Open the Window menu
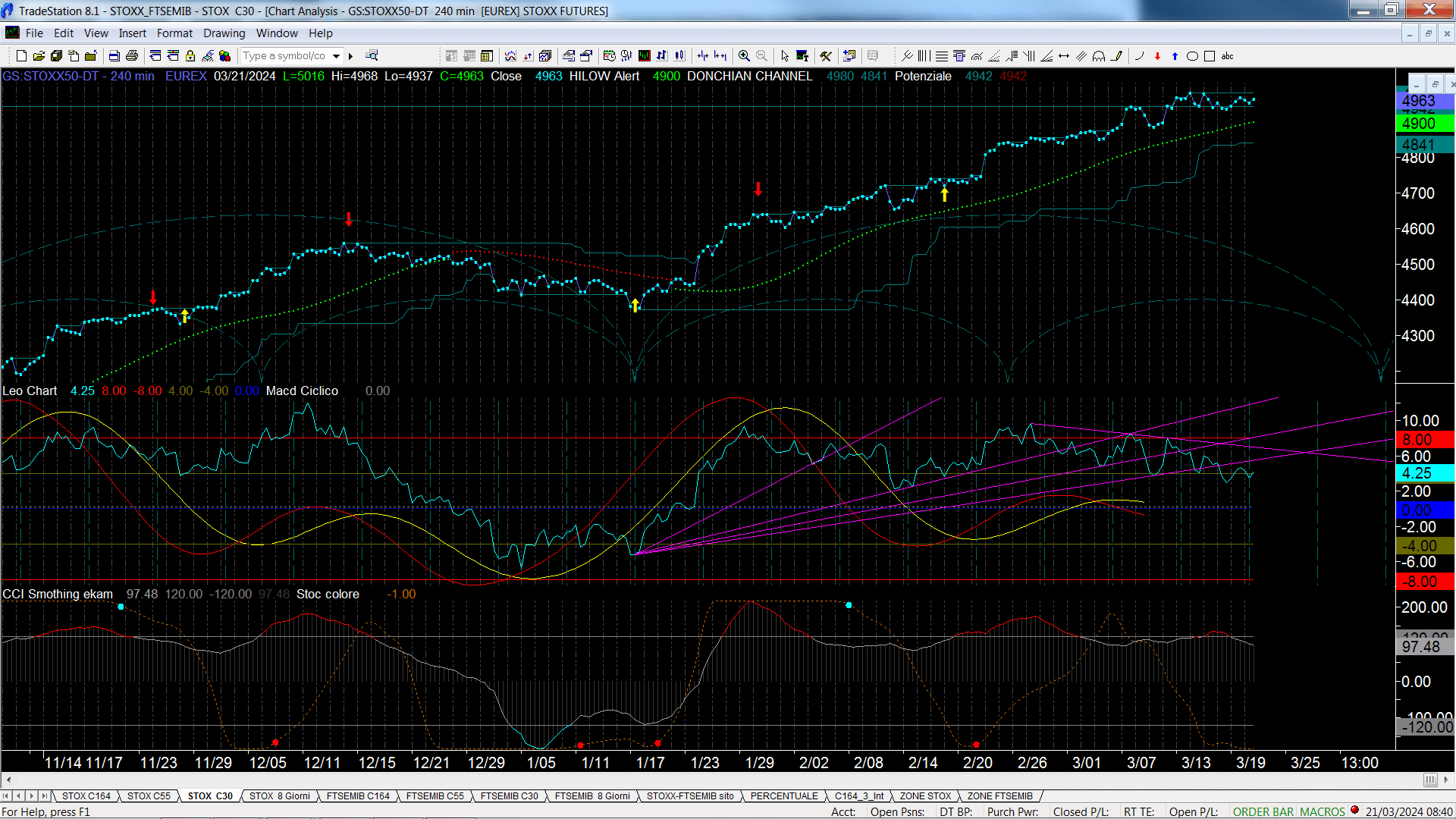The width and height of the screenshot is (1456, 819). (x=277, y=33)
